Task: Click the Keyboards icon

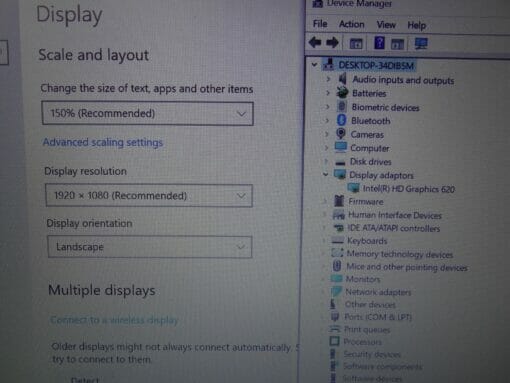Action: coord(338,240)
